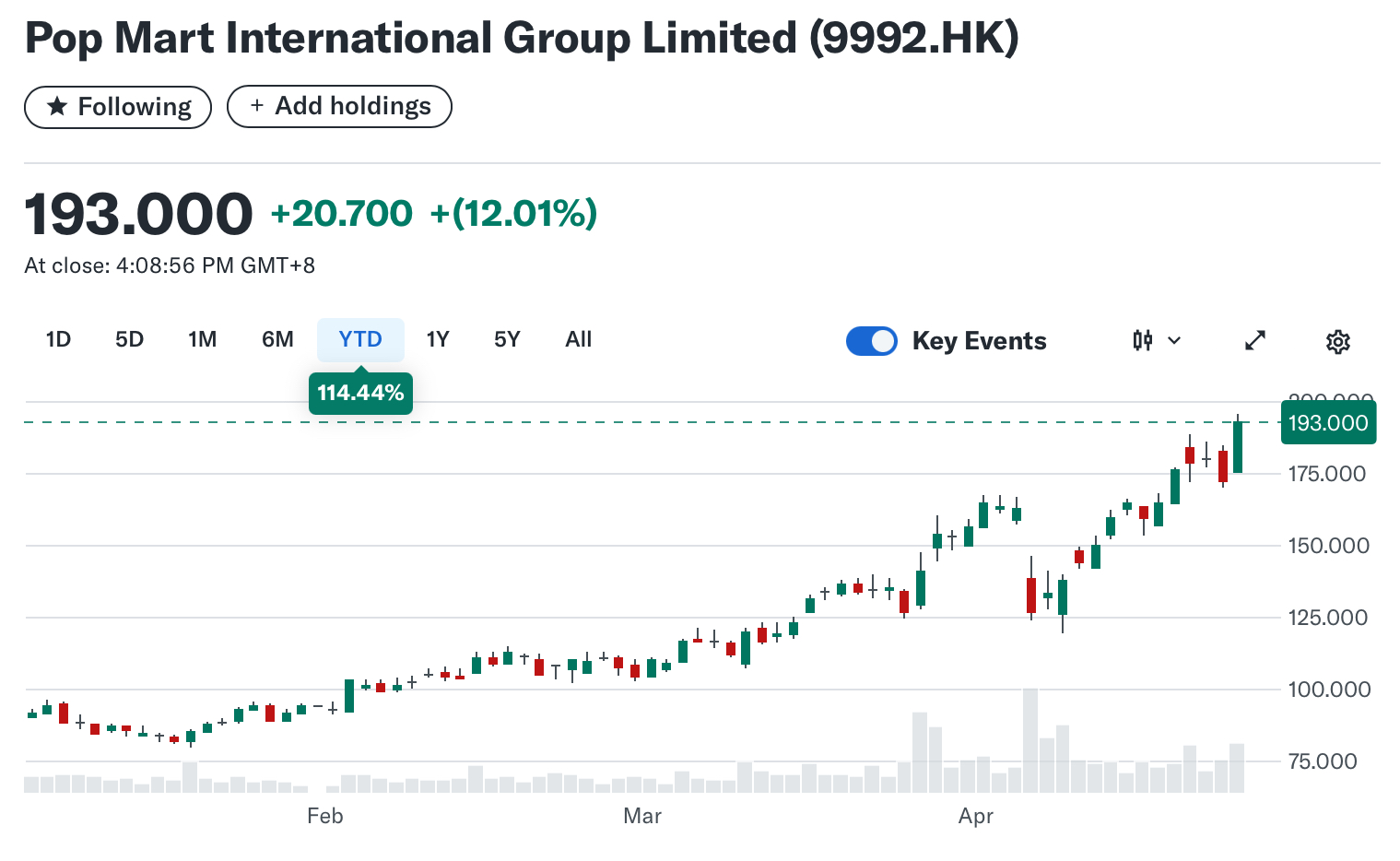Expand the chart type dropdown chevron
Screen dimensions: 1400x861
point(1174,341)
